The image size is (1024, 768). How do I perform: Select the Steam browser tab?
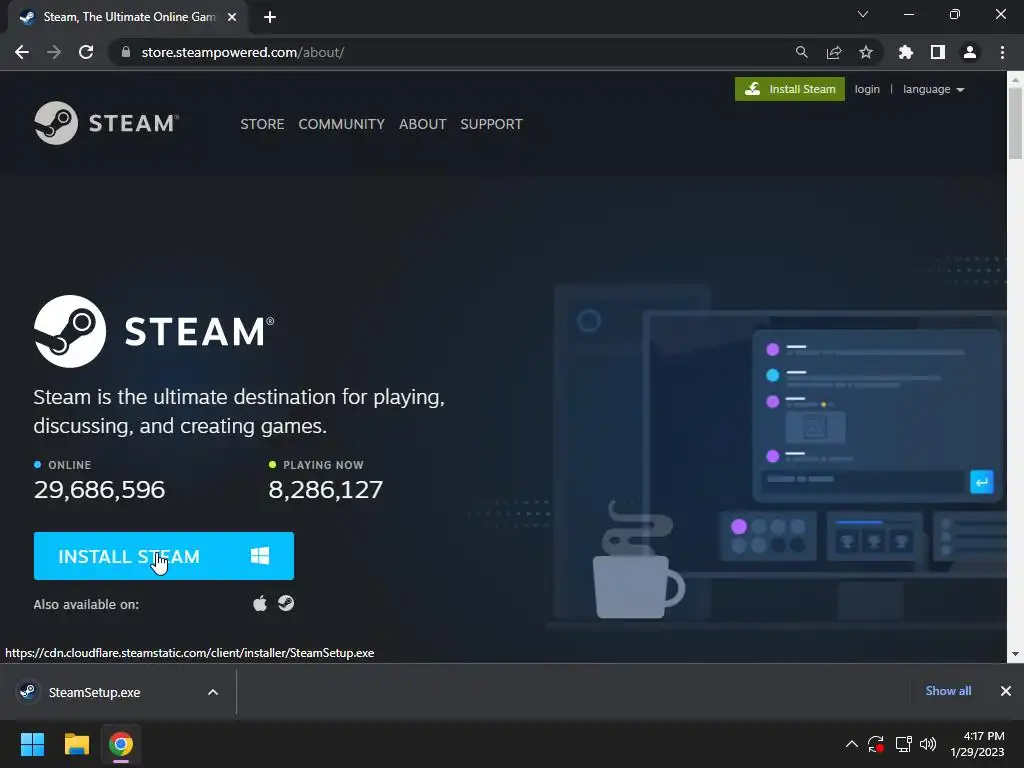pyautogui.click(x=128, y=17)
